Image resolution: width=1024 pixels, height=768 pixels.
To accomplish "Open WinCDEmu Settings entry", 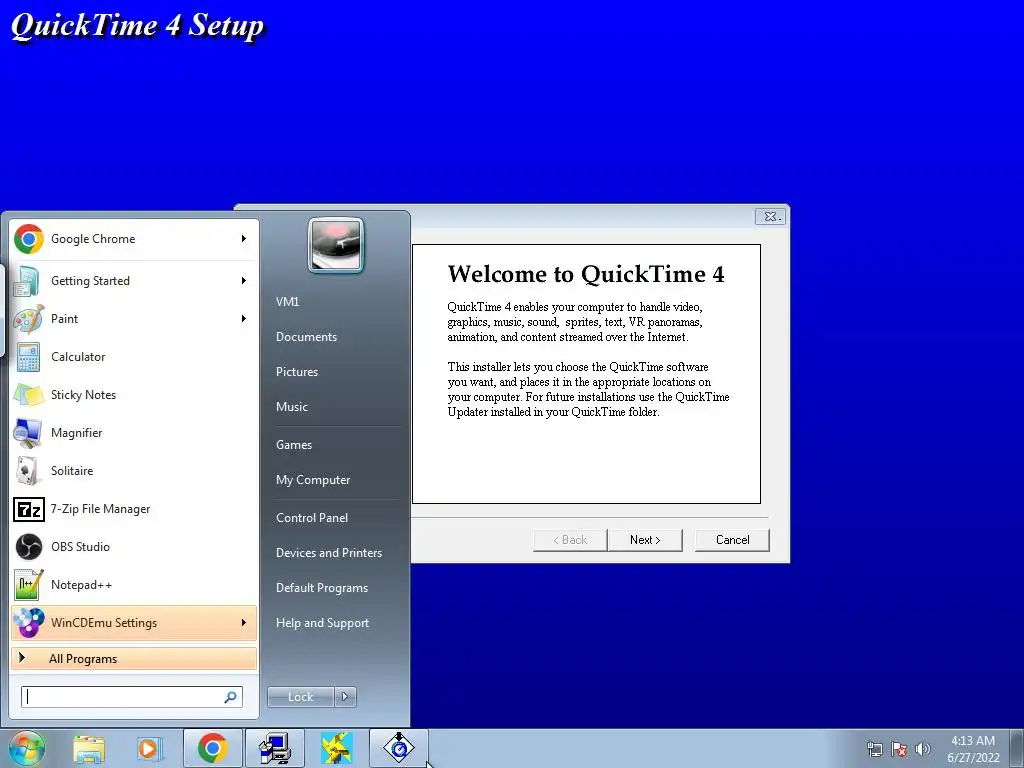I will click(x=134, y=622).
